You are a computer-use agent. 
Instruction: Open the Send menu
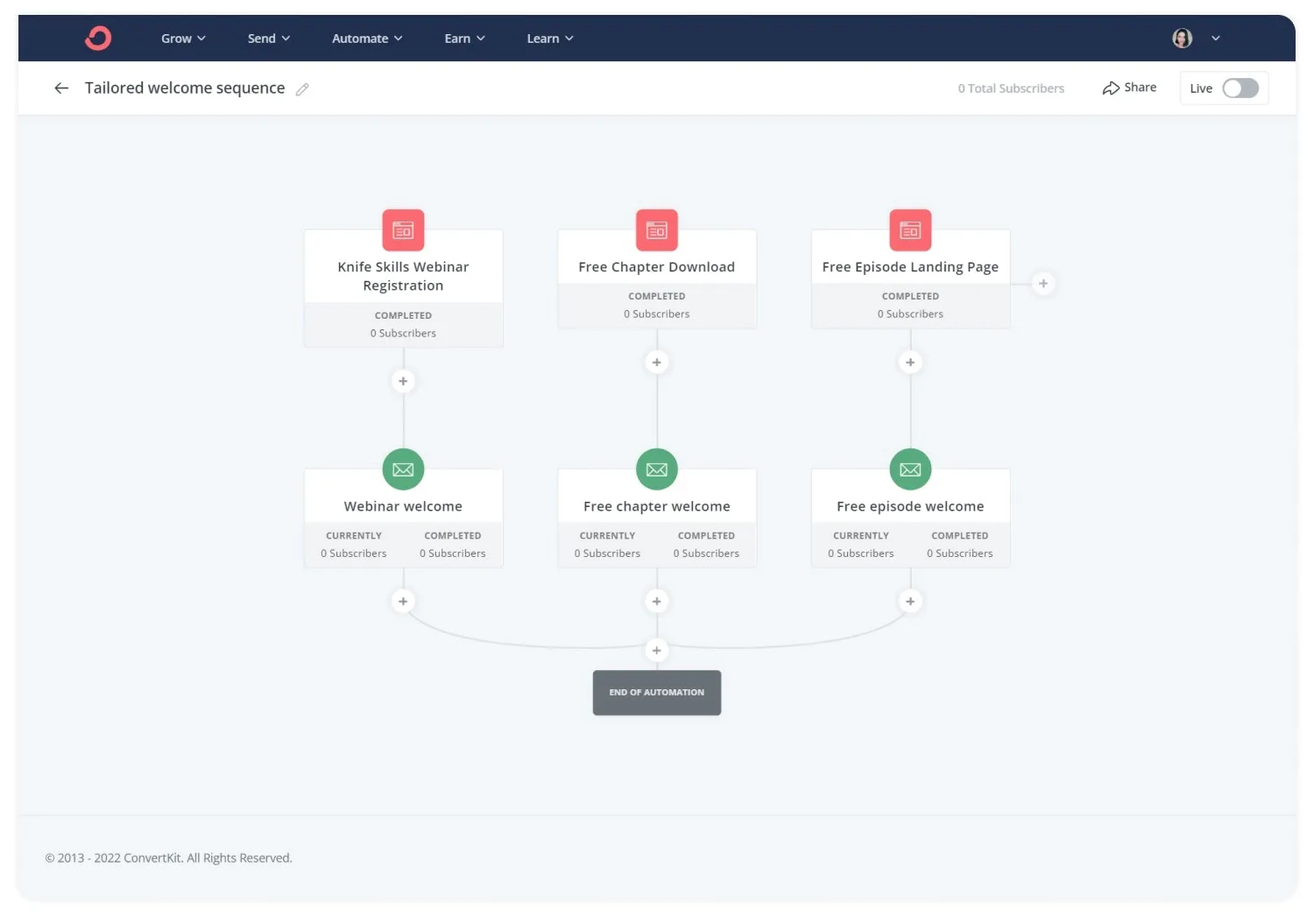coord(268,39)
